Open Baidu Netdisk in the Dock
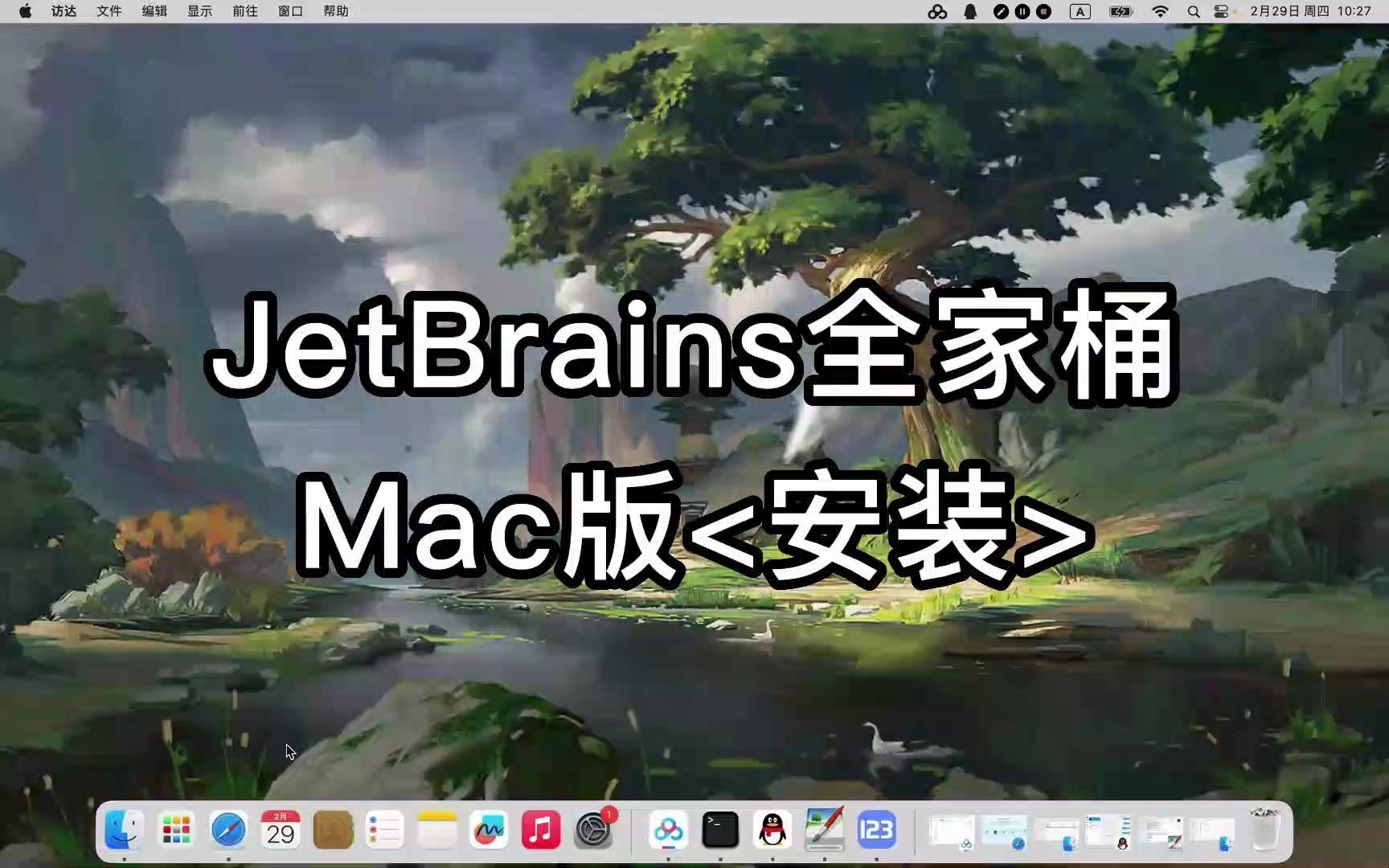This screenshot has width=1389, height=868. coord(668,829)
